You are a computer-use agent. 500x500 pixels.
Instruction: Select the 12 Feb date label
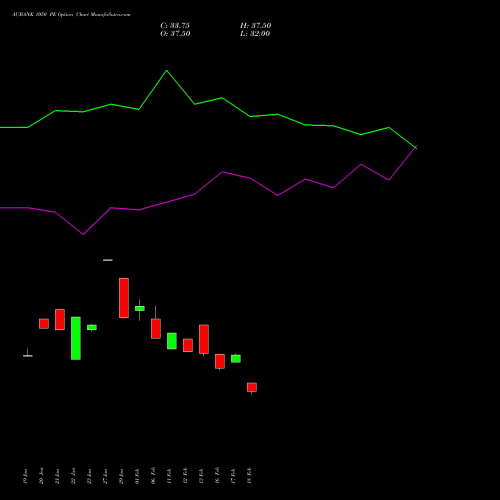(x=185, y=476)
